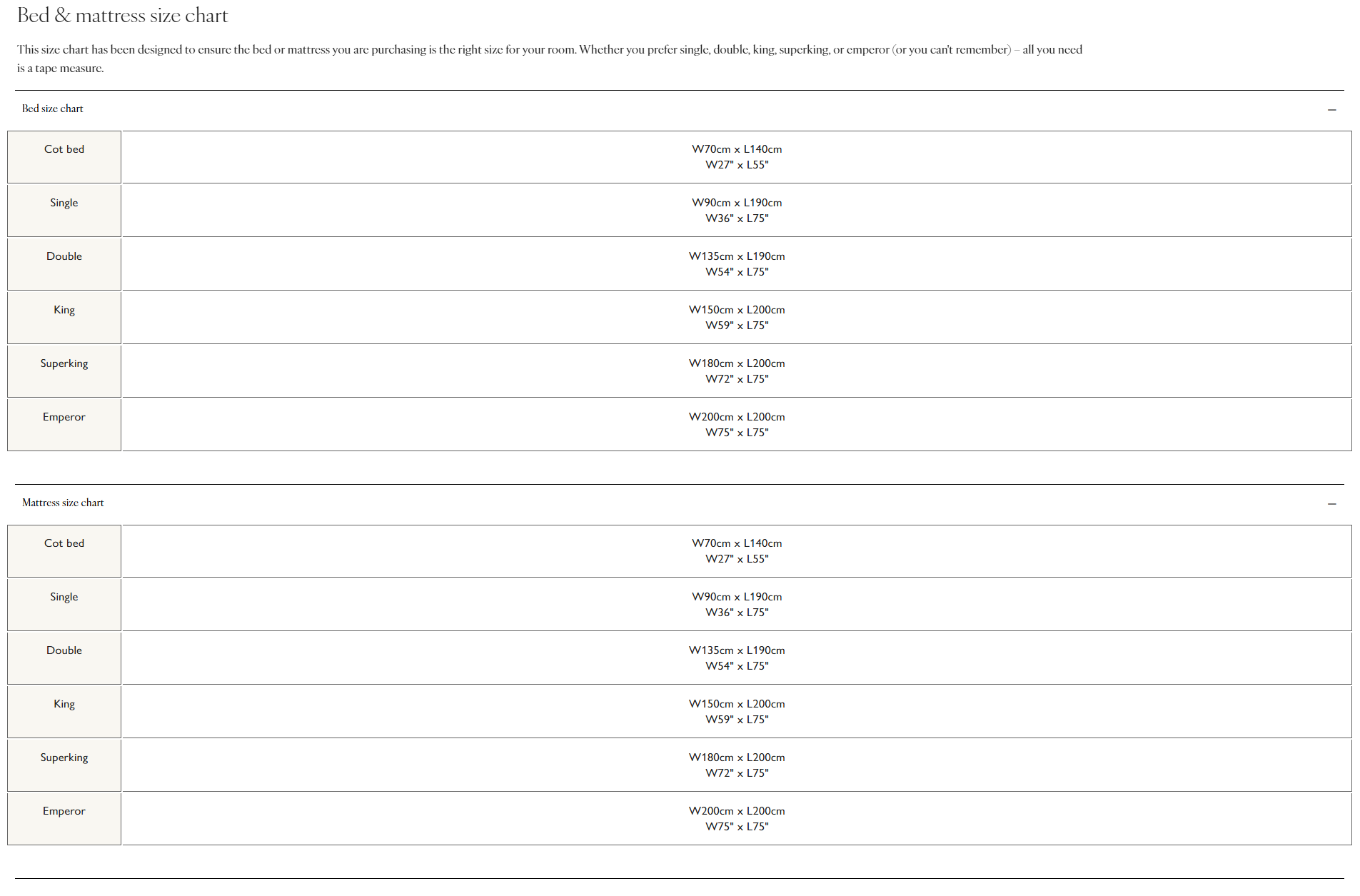Viewport: 1360px width, 896px height.
Task: Select the Cot bed row in bed chart
Action: tap(64, 149)
